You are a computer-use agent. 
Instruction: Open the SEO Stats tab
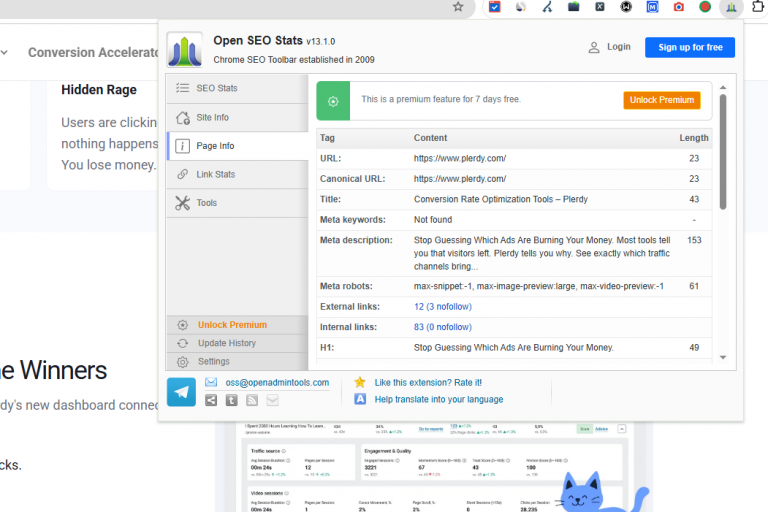(x=237, y=88)
